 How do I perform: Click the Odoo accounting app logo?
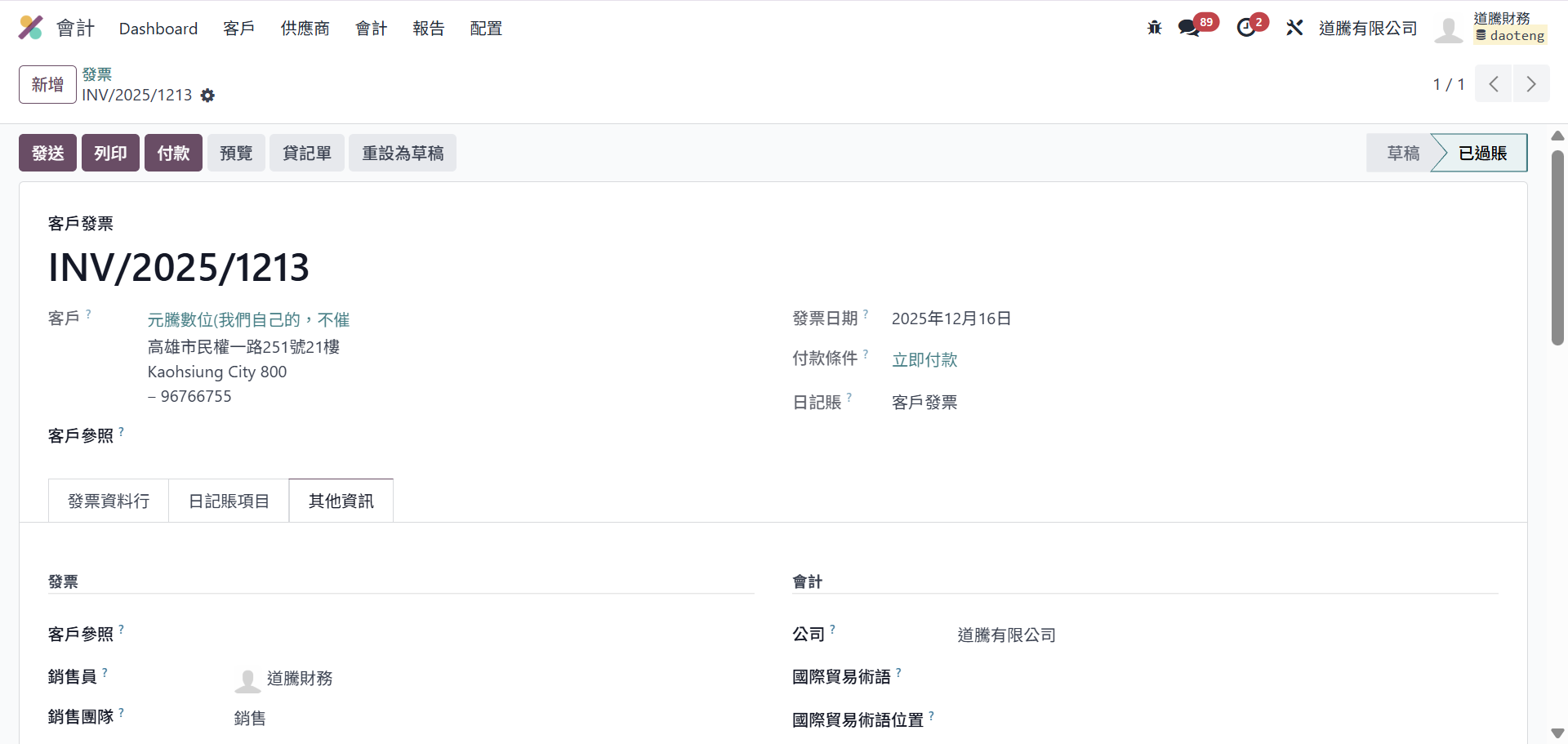click(31, 28)
